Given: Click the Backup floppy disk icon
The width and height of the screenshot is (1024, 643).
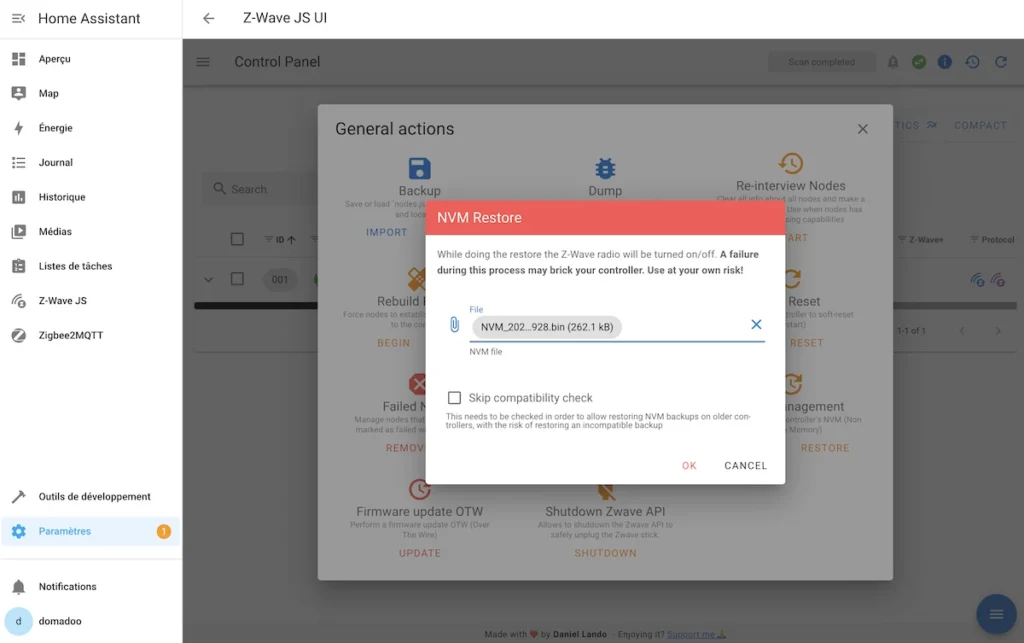Looking at the screenshot, I should click(x=419, y=168).
